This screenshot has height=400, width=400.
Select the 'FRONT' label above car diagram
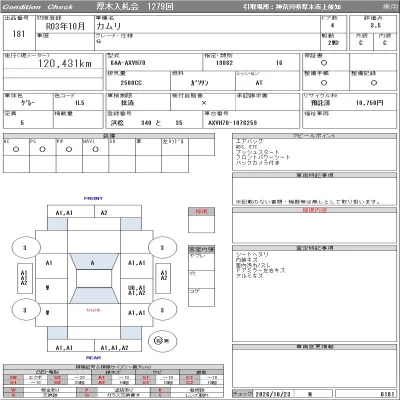(93, 198)
